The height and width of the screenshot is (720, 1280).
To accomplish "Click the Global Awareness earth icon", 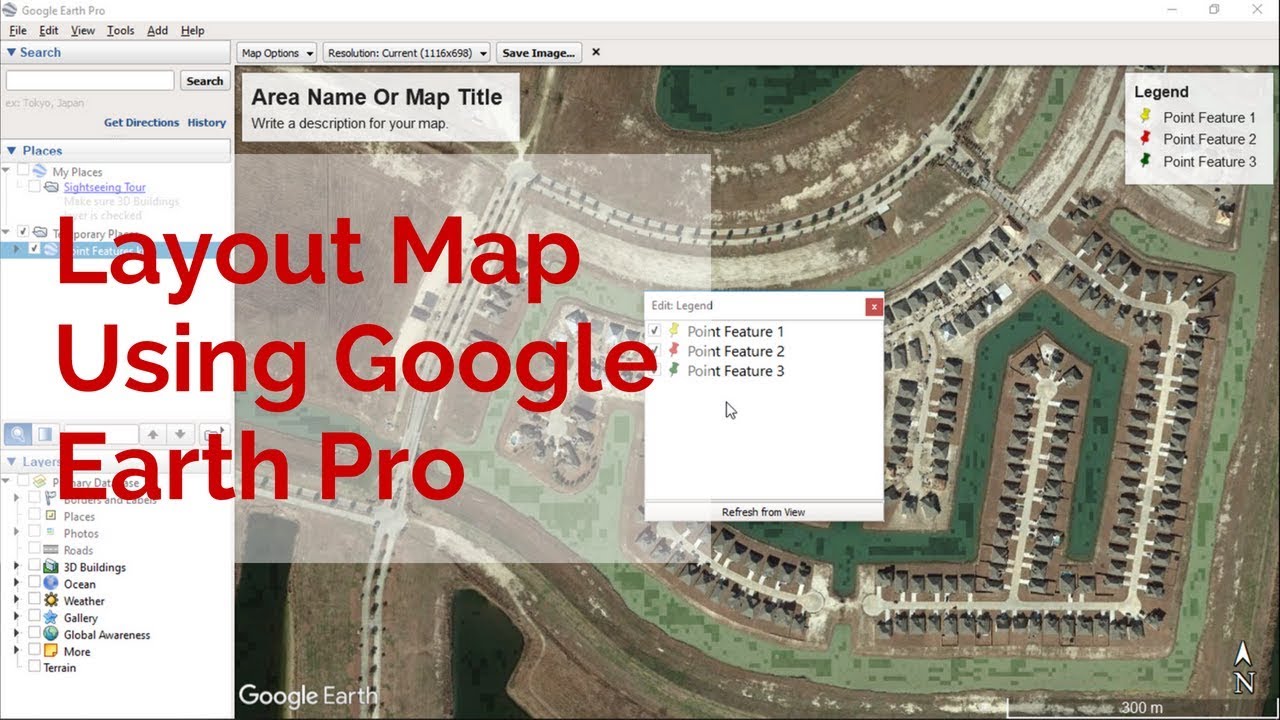I will tap(51, 634).
